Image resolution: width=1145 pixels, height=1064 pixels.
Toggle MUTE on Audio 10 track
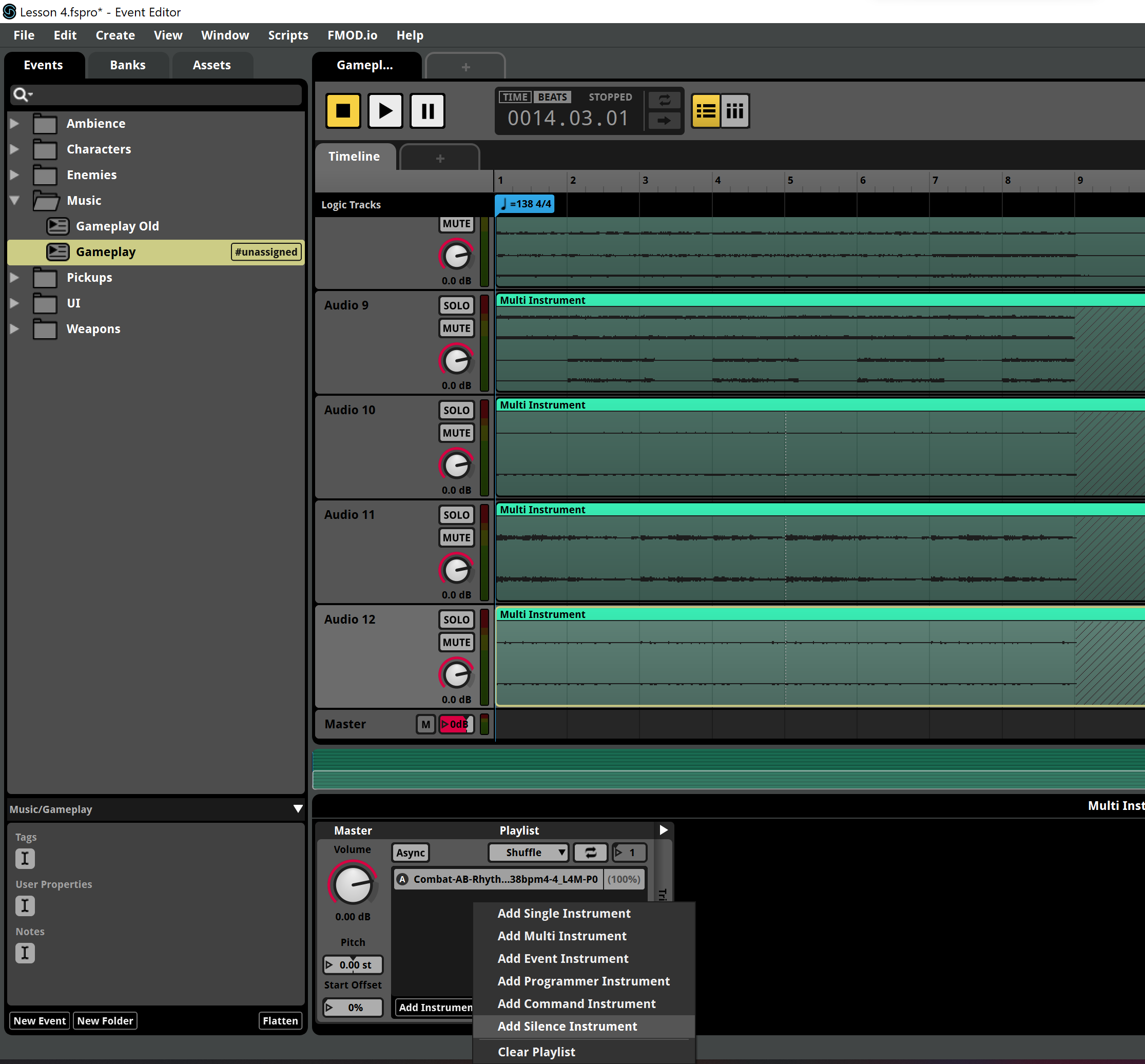pyautogui.click(x=456, y=433)
